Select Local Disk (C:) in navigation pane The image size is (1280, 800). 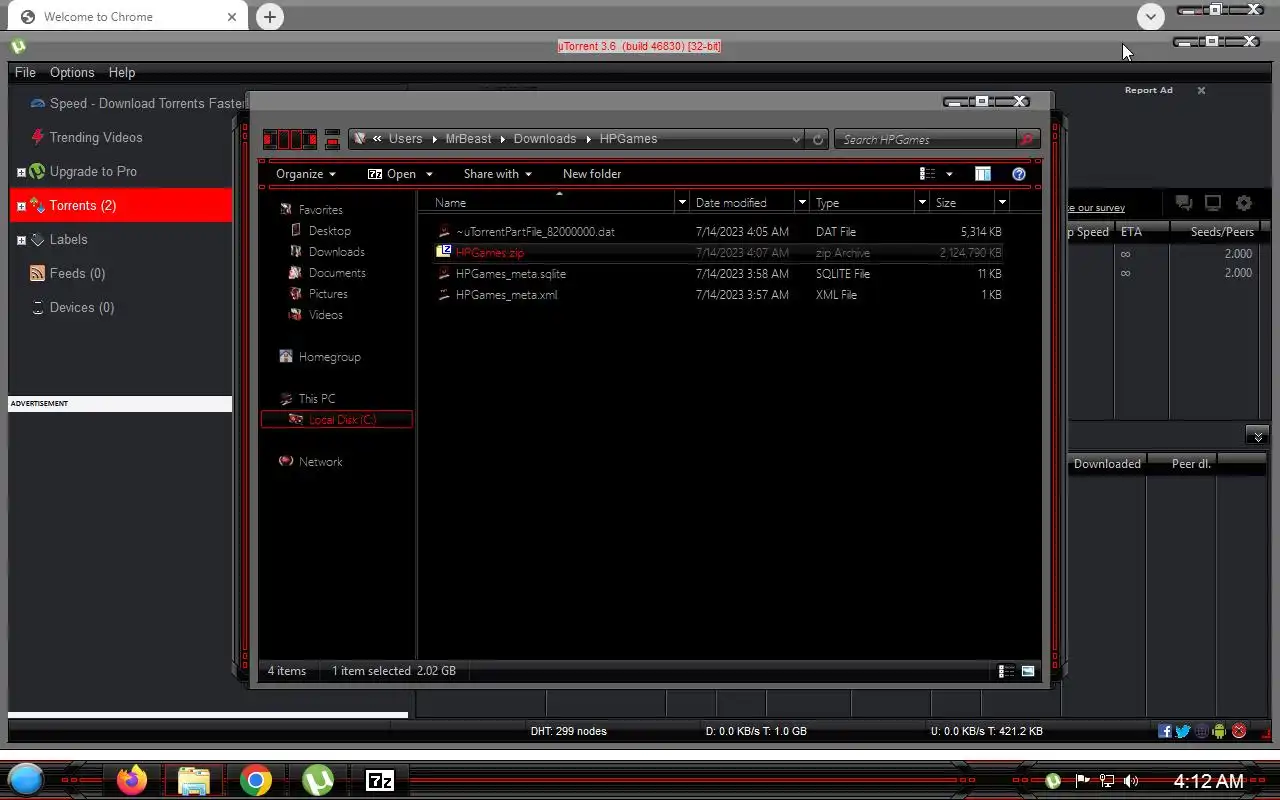click(336, 420)
